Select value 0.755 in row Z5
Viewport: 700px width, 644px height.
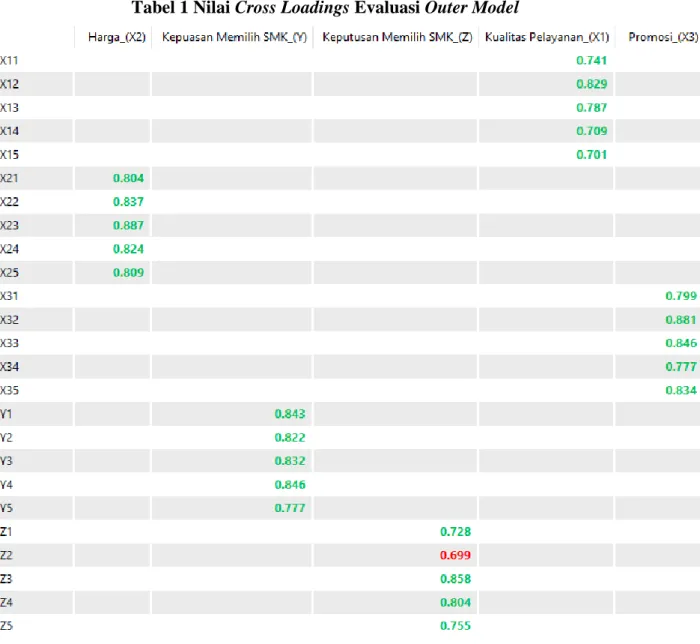click(456, 626)
